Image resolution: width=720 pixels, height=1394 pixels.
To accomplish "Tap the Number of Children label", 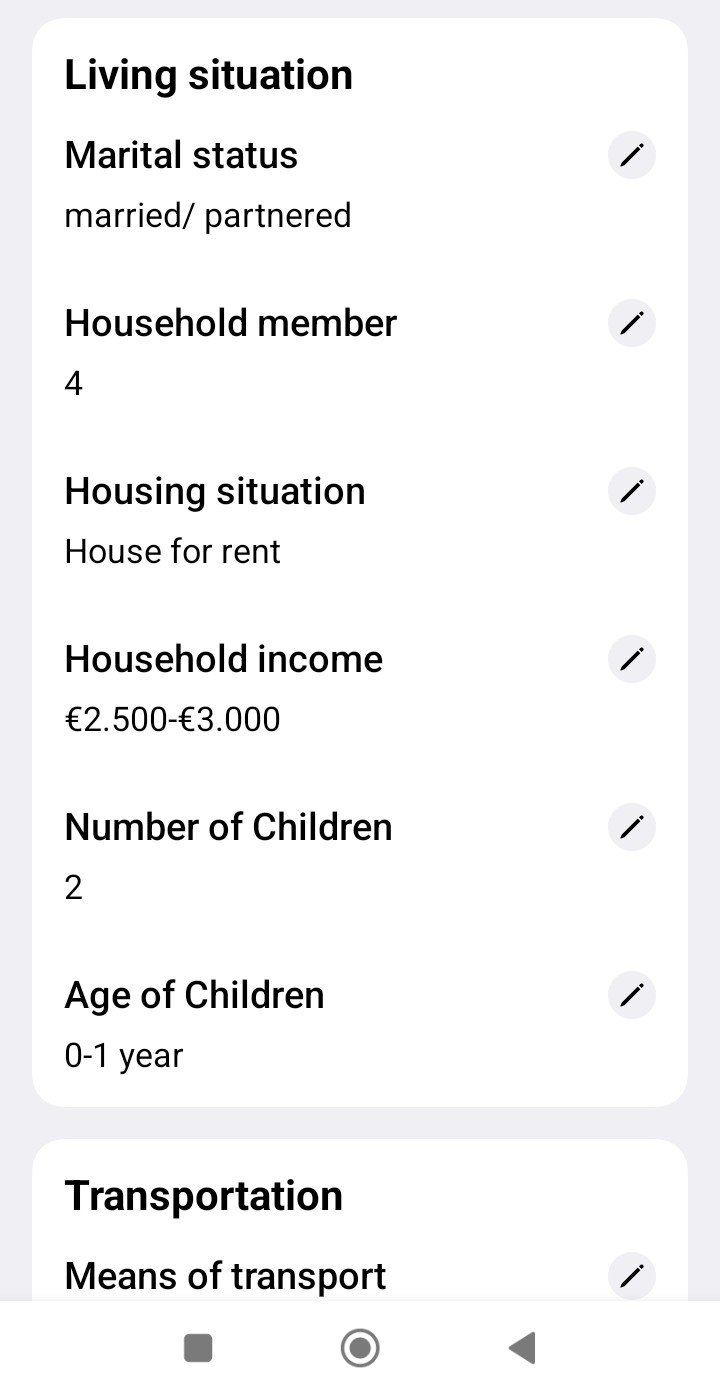I will point(228,828).
